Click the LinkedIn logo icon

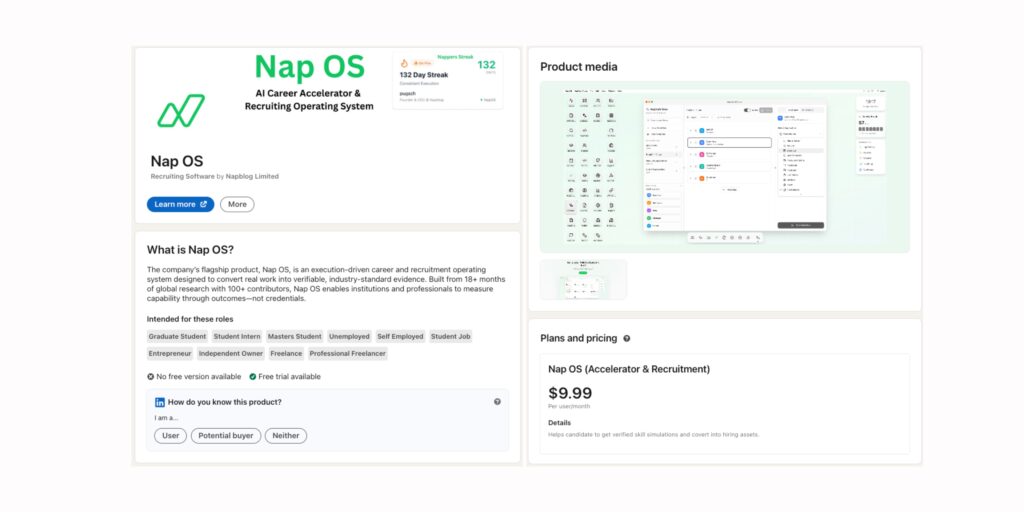point(159,402)
